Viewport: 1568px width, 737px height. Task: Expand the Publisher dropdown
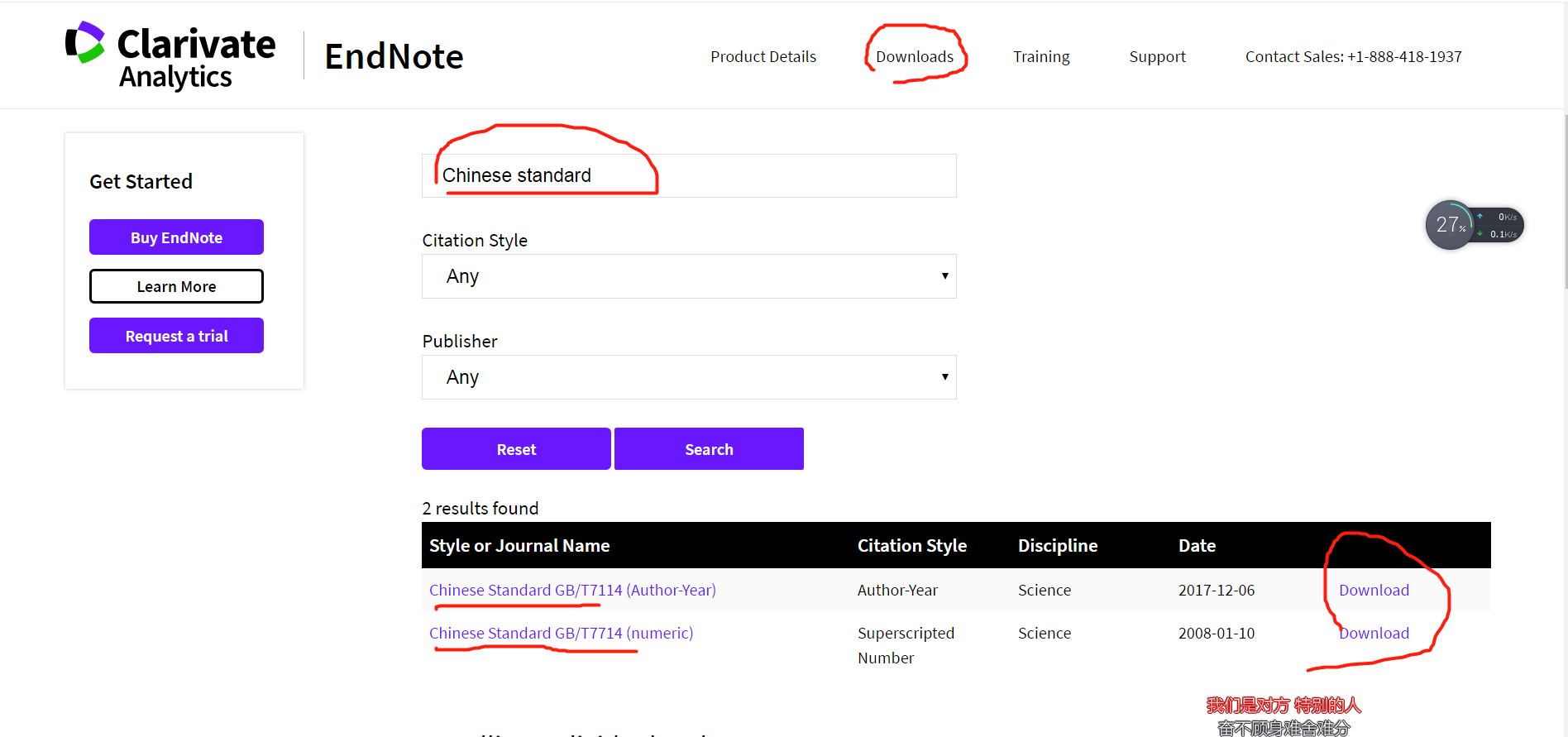click(689, 377)
